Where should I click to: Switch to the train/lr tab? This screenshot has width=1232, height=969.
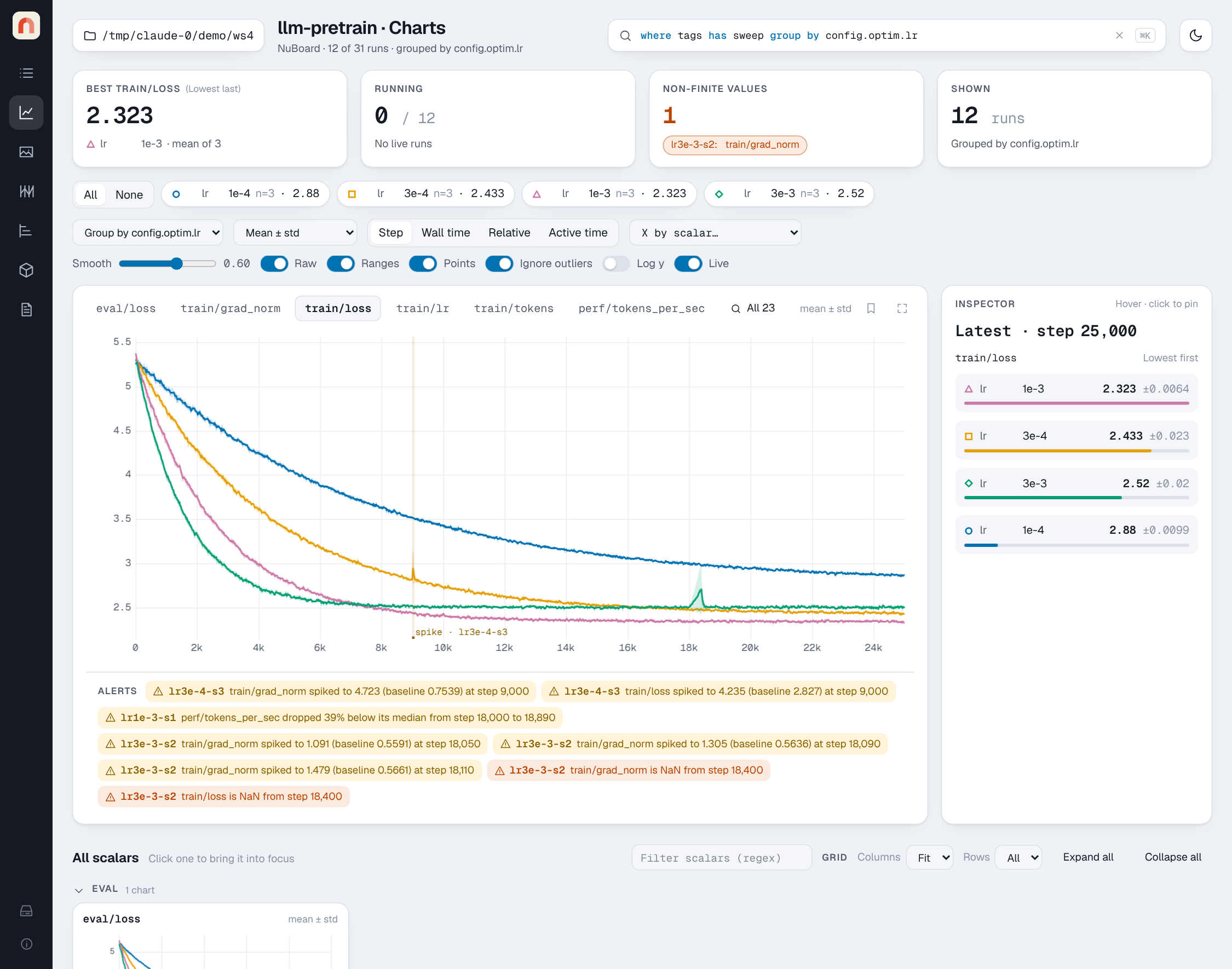pos(423,309)
